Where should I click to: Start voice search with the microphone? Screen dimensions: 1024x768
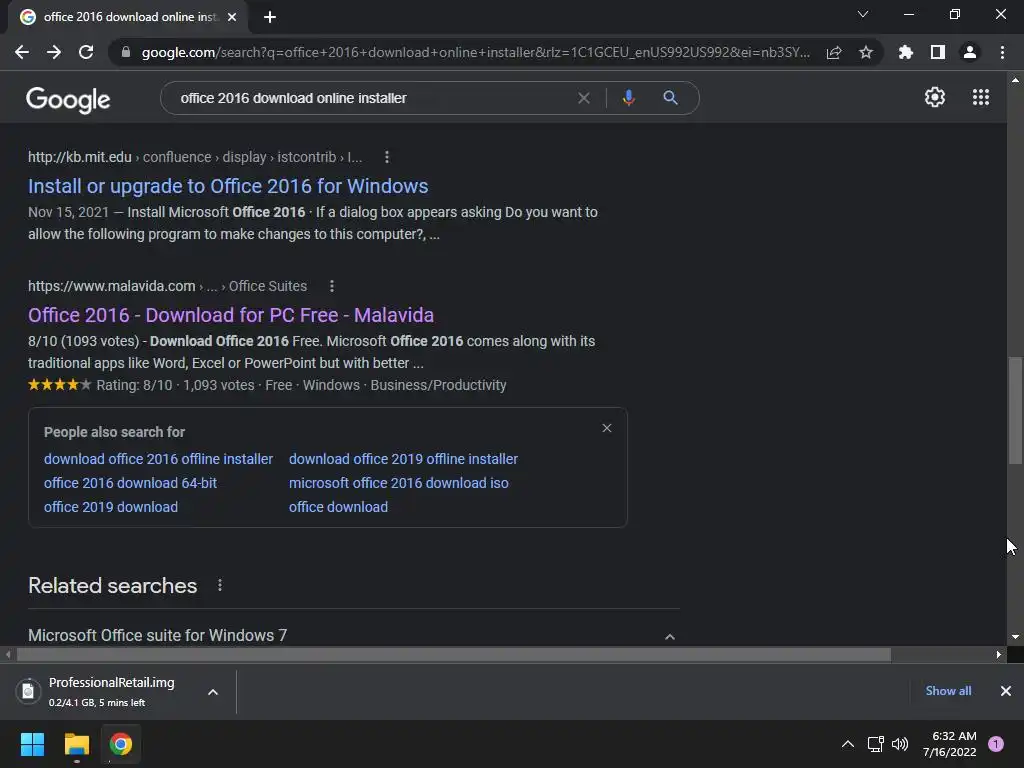628,98
